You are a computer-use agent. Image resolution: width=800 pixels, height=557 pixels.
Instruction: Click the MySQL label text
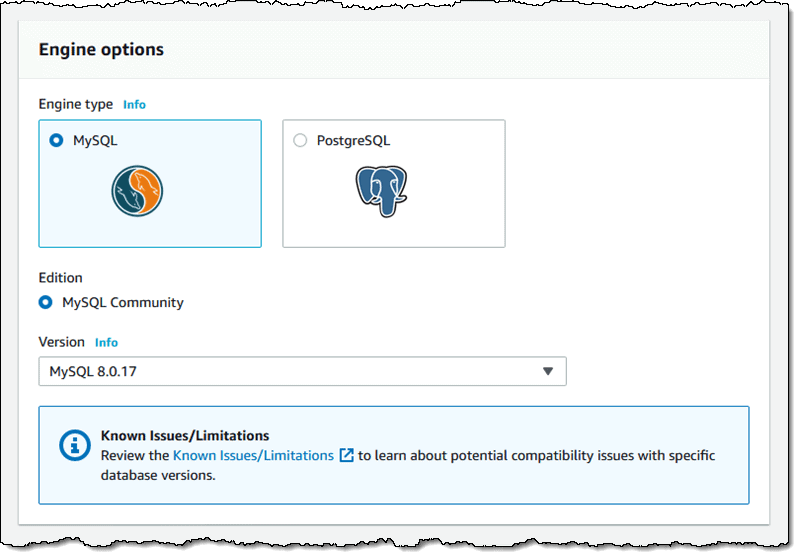coord(95,141)
